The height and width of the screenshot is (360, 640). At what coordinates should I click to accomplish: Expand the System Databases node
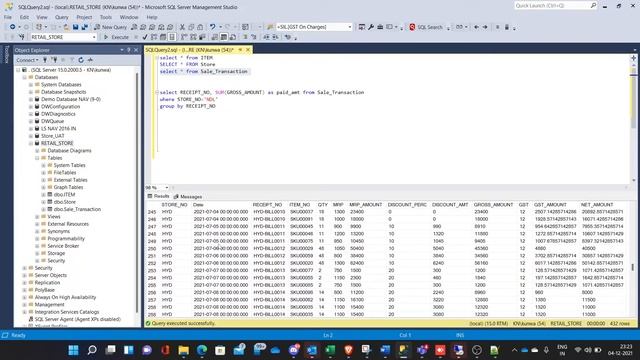coord(31,84)
